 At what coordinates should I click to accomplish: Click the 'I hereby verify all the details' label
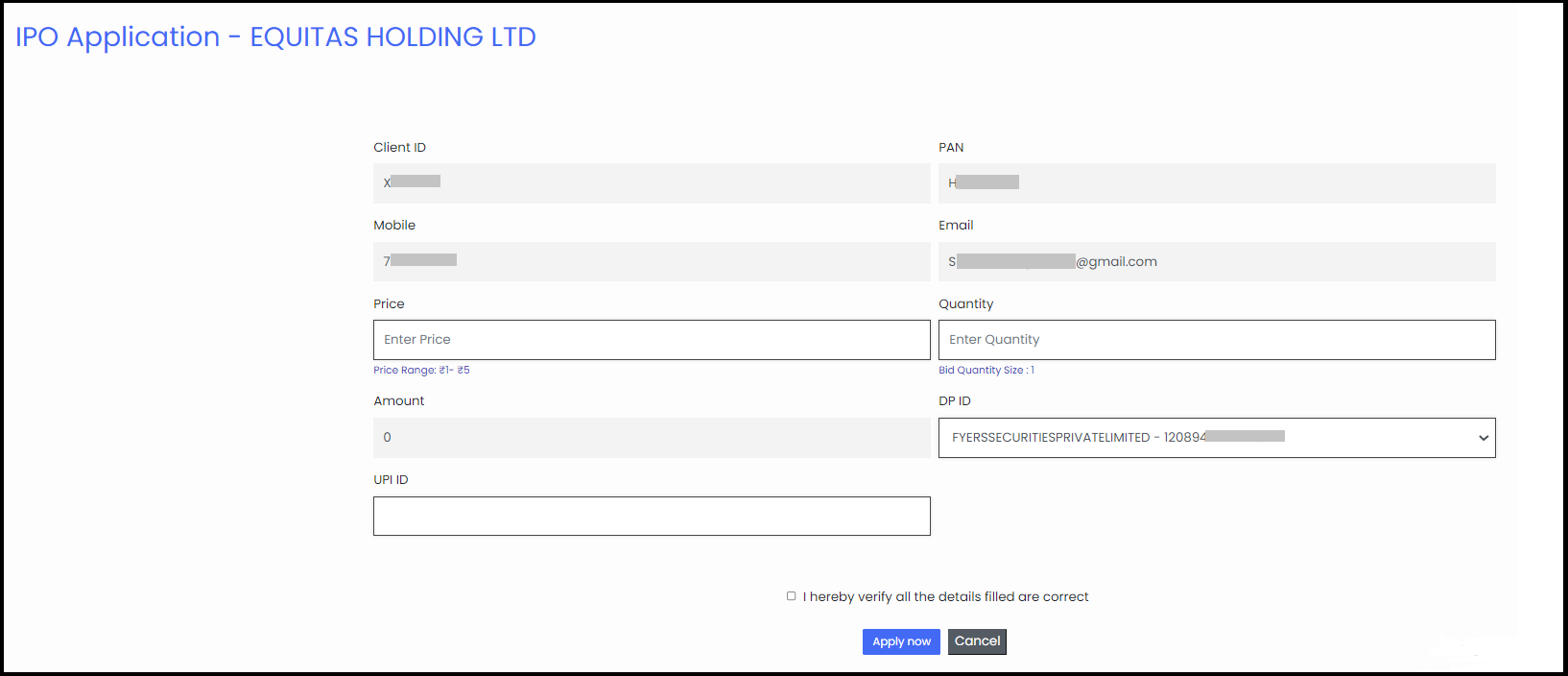[945, 596]
